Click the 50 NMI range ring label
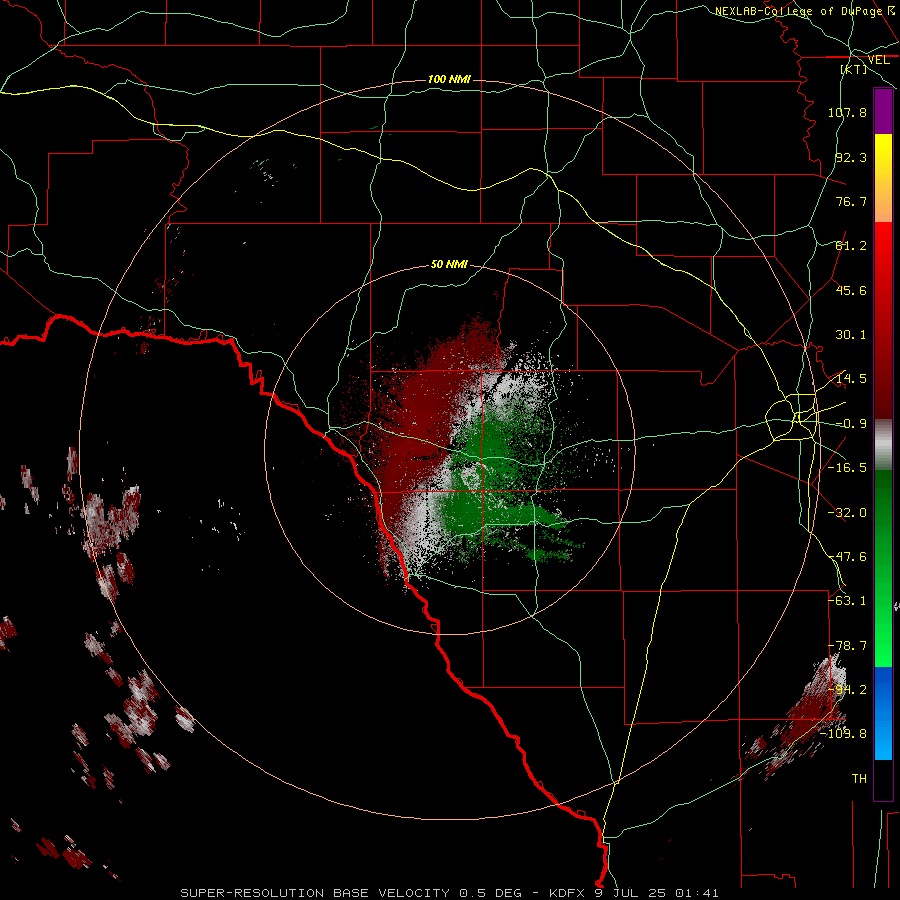 [x=449, y=264]
